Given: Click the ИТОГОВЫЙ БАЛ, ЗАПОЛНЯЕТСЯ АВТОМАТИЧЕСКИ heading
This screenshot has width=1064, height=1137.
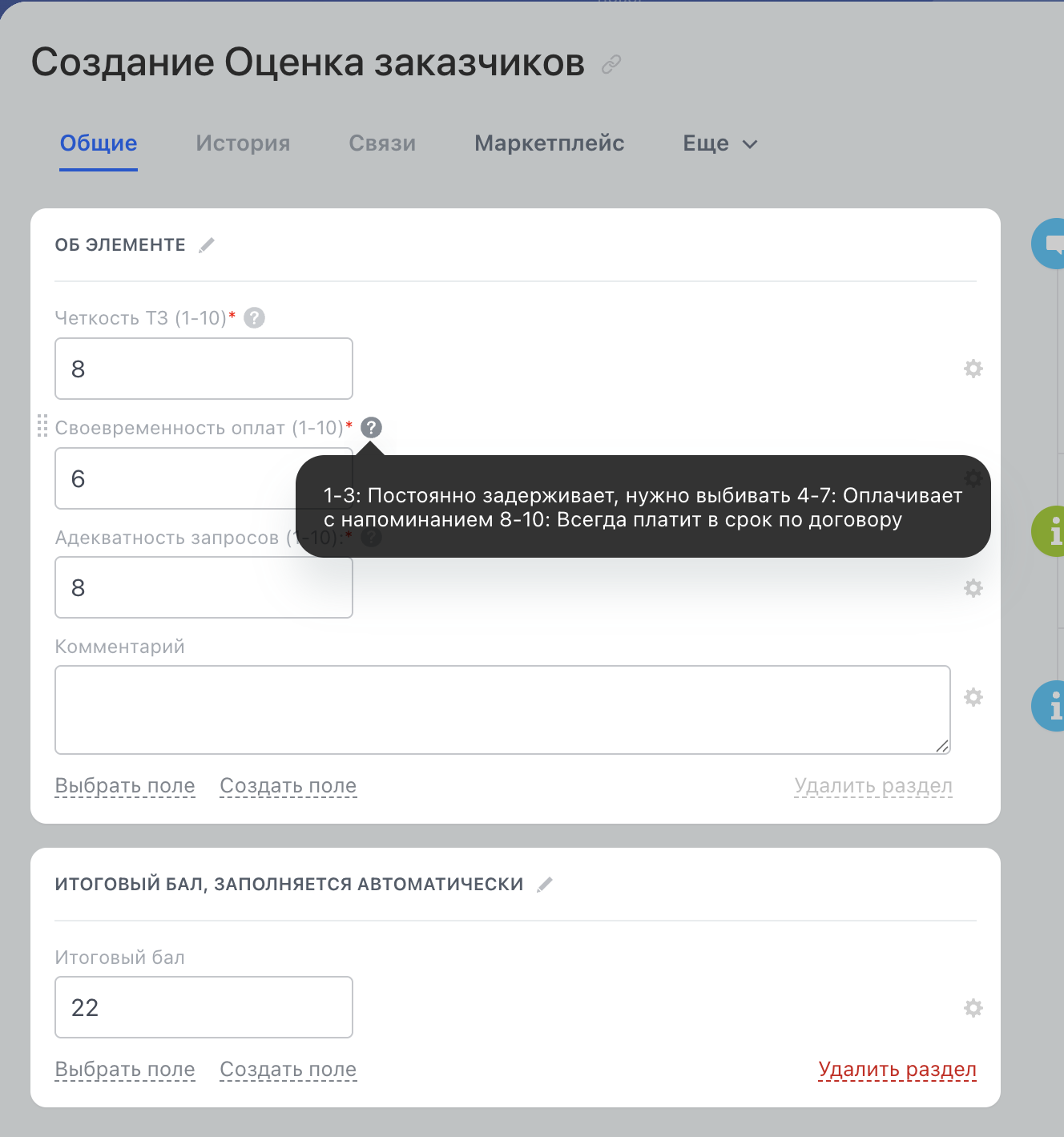Looking at the screenshot, I should click(x=289, y=885).
